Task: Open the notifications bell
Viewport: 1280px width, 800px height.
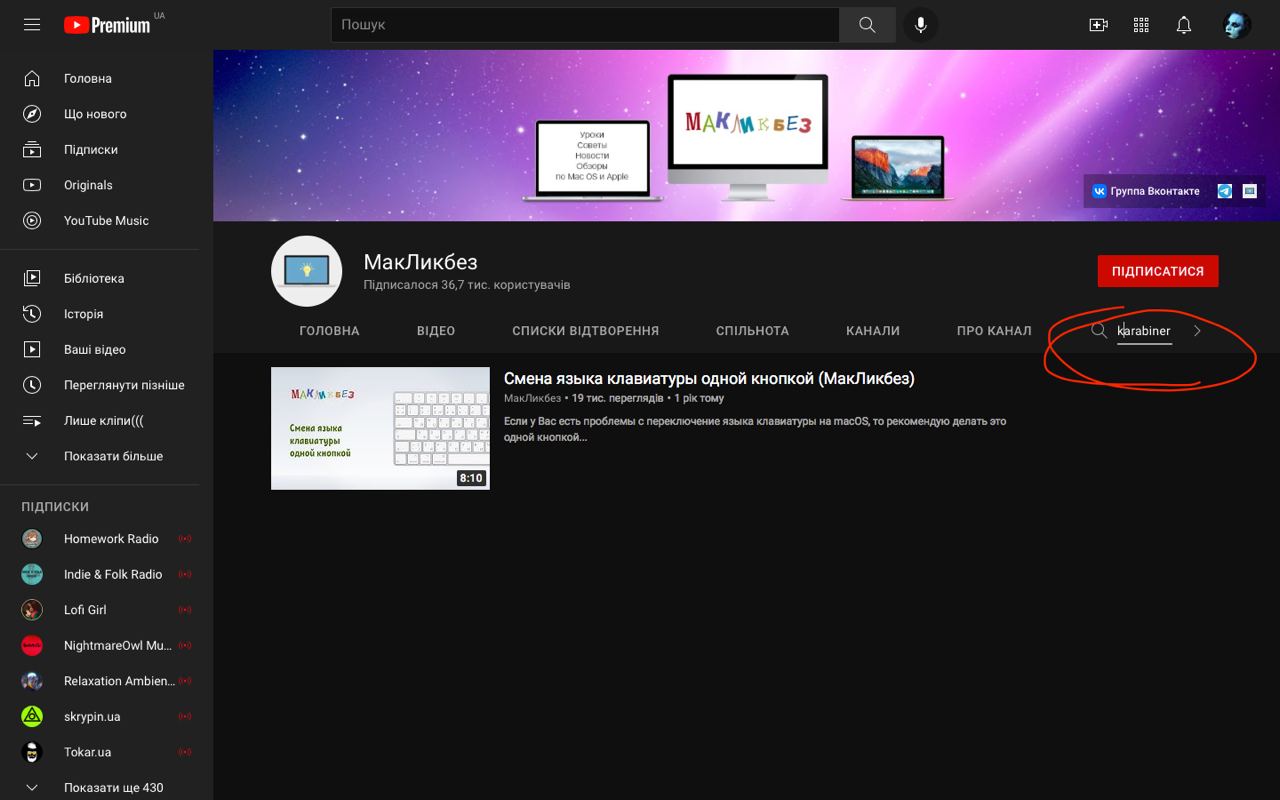Action: 1184,25
